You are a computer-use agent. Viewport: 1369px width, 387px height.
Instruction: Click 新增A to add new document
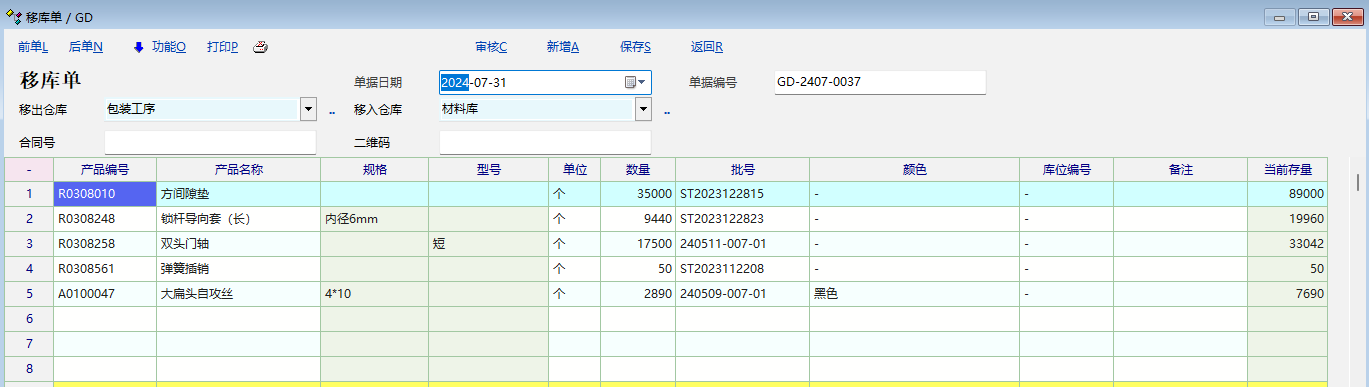coord(563,47)
